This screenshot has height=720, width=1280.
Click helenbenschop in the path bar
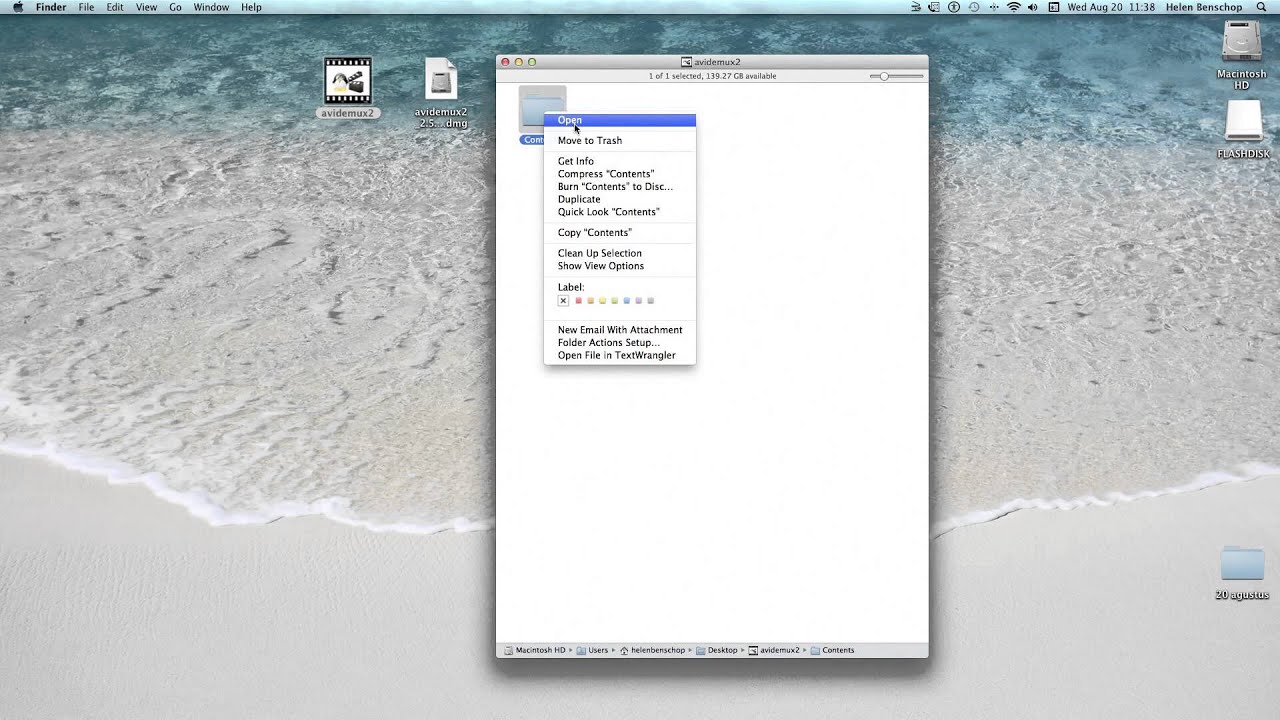652,650
